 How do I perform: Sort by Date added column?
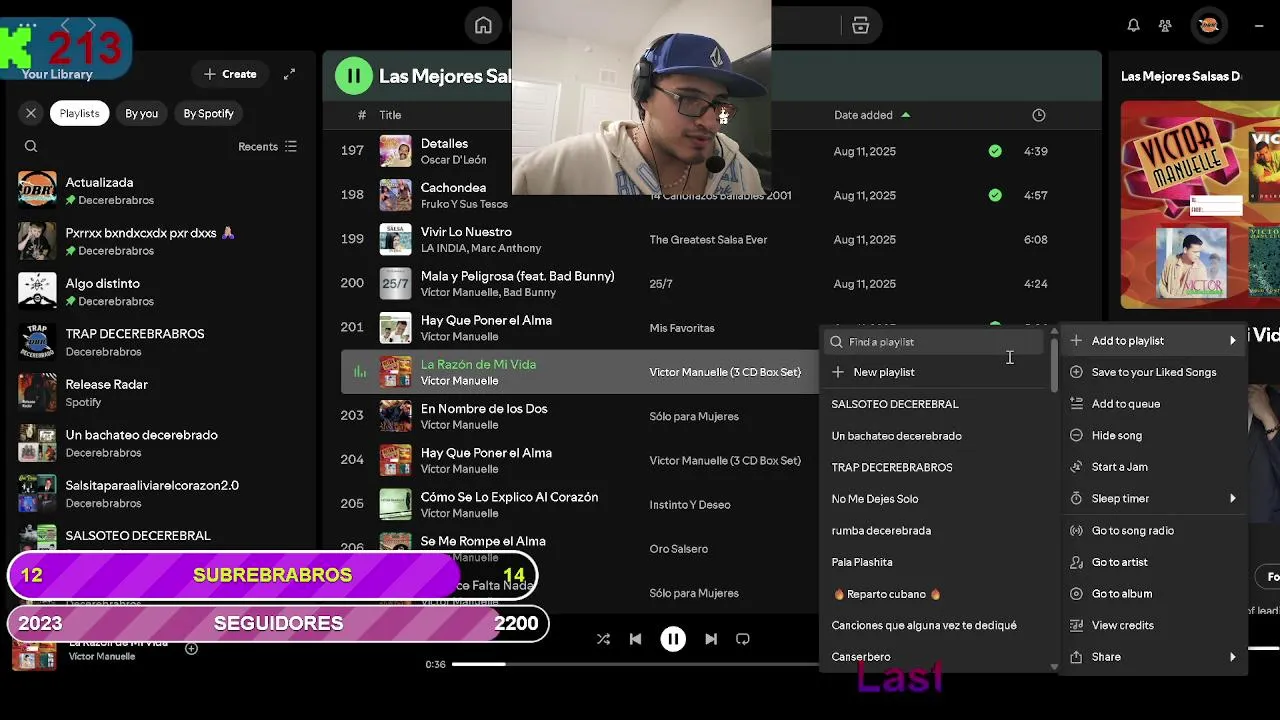click(872, 115)
